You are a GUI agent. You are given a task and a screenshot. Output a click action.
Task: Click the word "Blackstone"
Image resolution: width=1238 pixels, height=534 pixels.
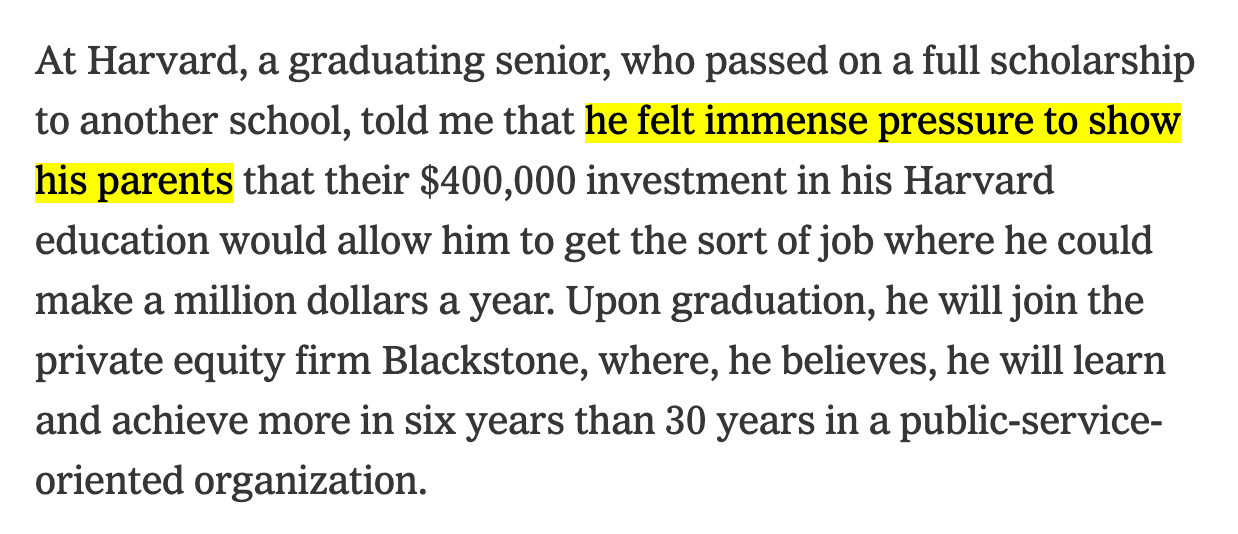click(x=478, y=362)
